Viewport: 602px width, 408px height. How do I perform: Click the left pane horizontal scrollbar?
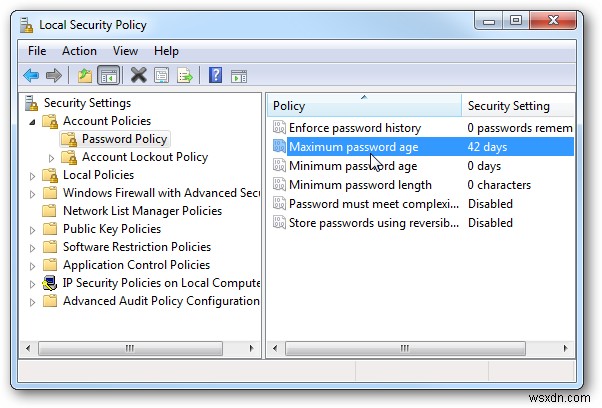pos(130,348)
